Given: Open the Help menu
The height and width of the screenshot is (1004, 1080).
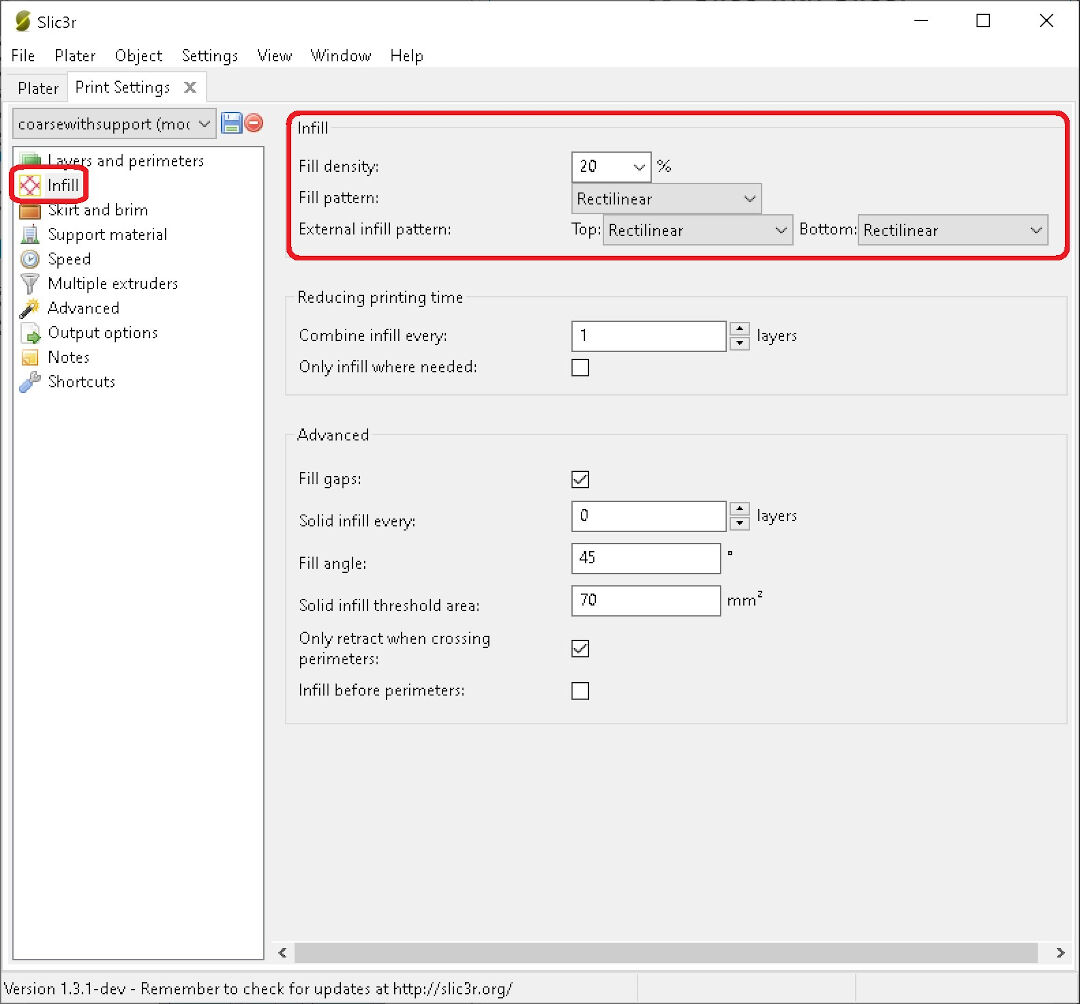Looking at the screenshot, I should pos(406,56).
